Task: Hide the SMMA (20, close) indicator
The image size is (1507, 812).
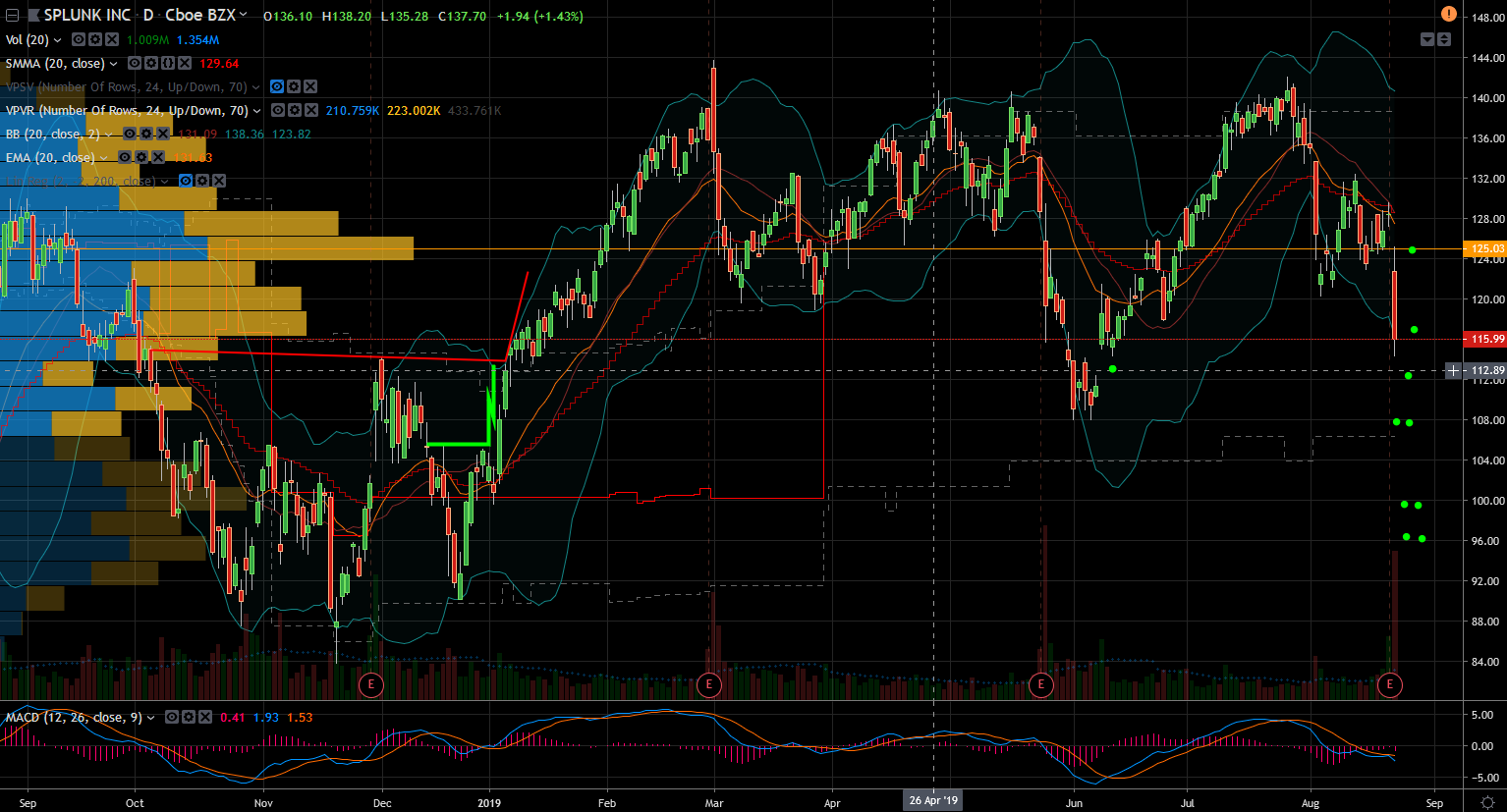Action: pyautogui.click(x=135, y=63)
